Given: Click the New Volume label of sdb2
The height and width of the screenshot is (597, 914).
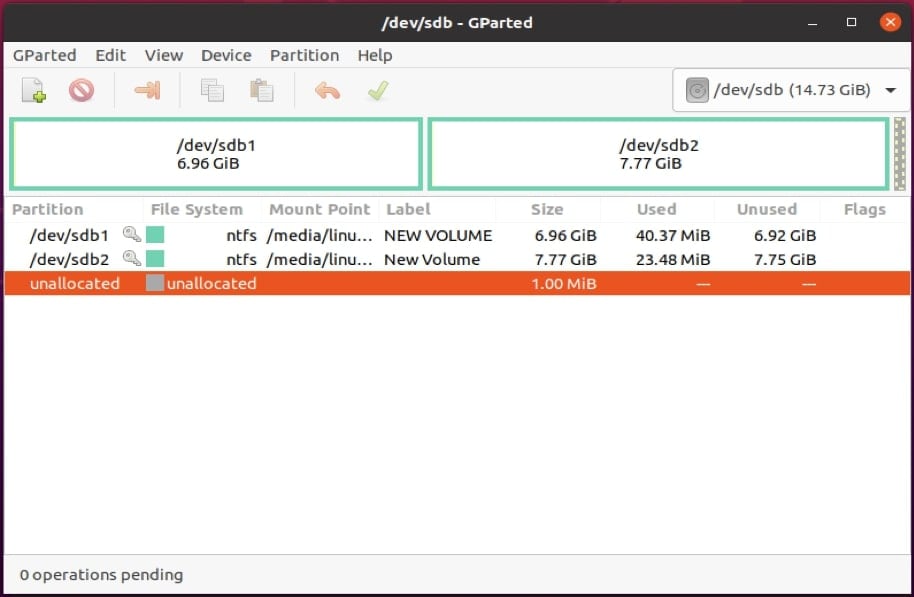Looking at the screenshot, I should pyautogui.click(x=432, y=259).
